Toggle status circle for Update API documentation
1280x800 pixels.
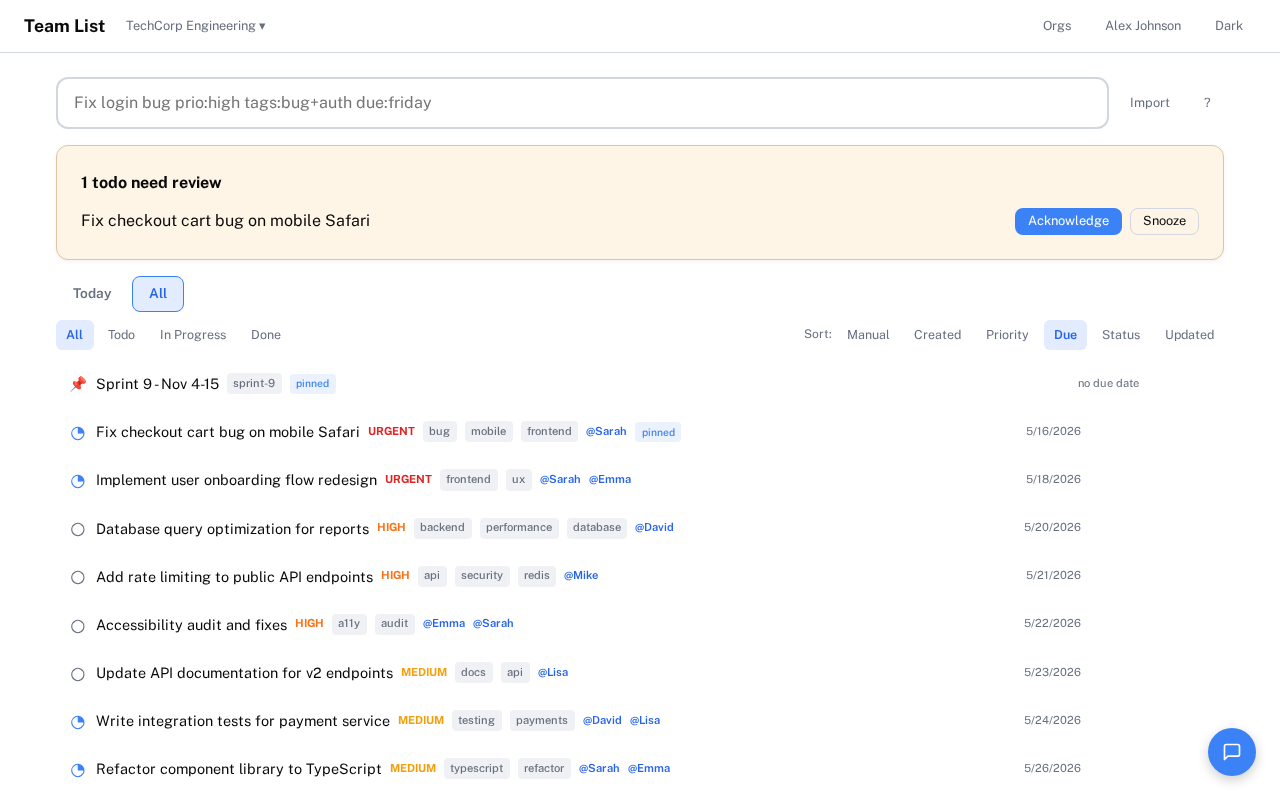[x=78, y=674]
